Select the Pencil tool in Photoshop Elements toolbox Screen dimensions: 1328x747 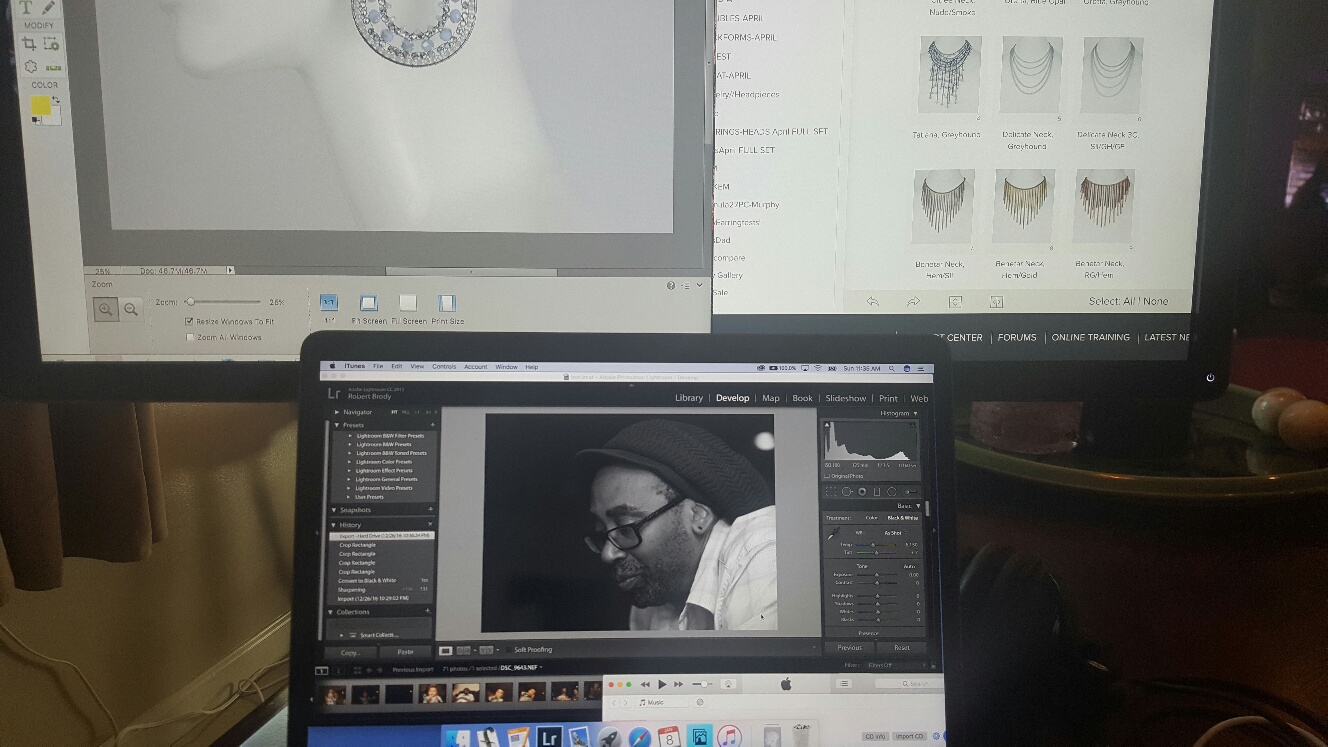pos(49,7)
